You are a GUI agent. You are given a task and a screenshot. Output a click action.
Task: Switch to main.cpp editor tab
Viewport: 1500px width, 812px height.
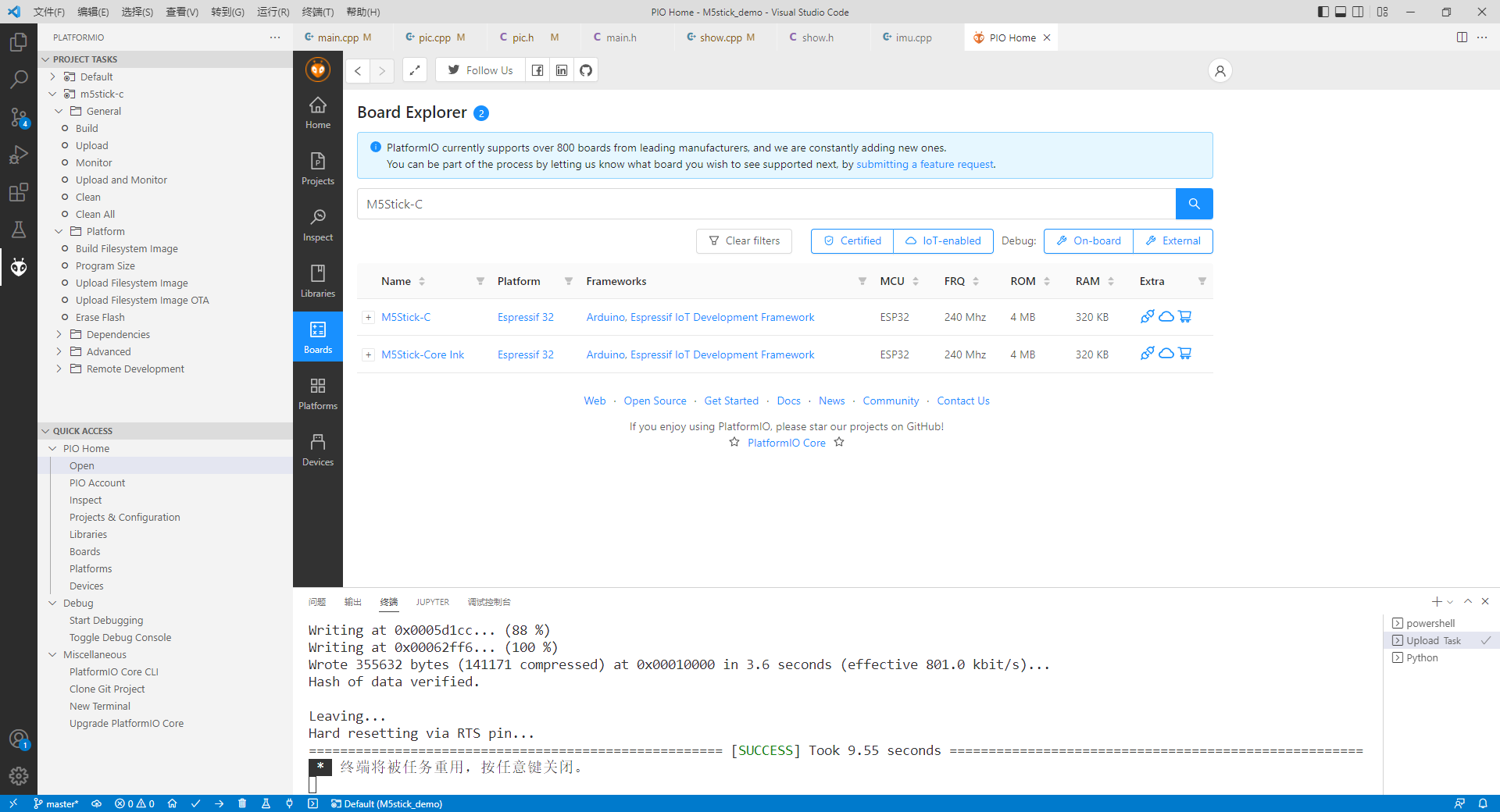(339, 37)
